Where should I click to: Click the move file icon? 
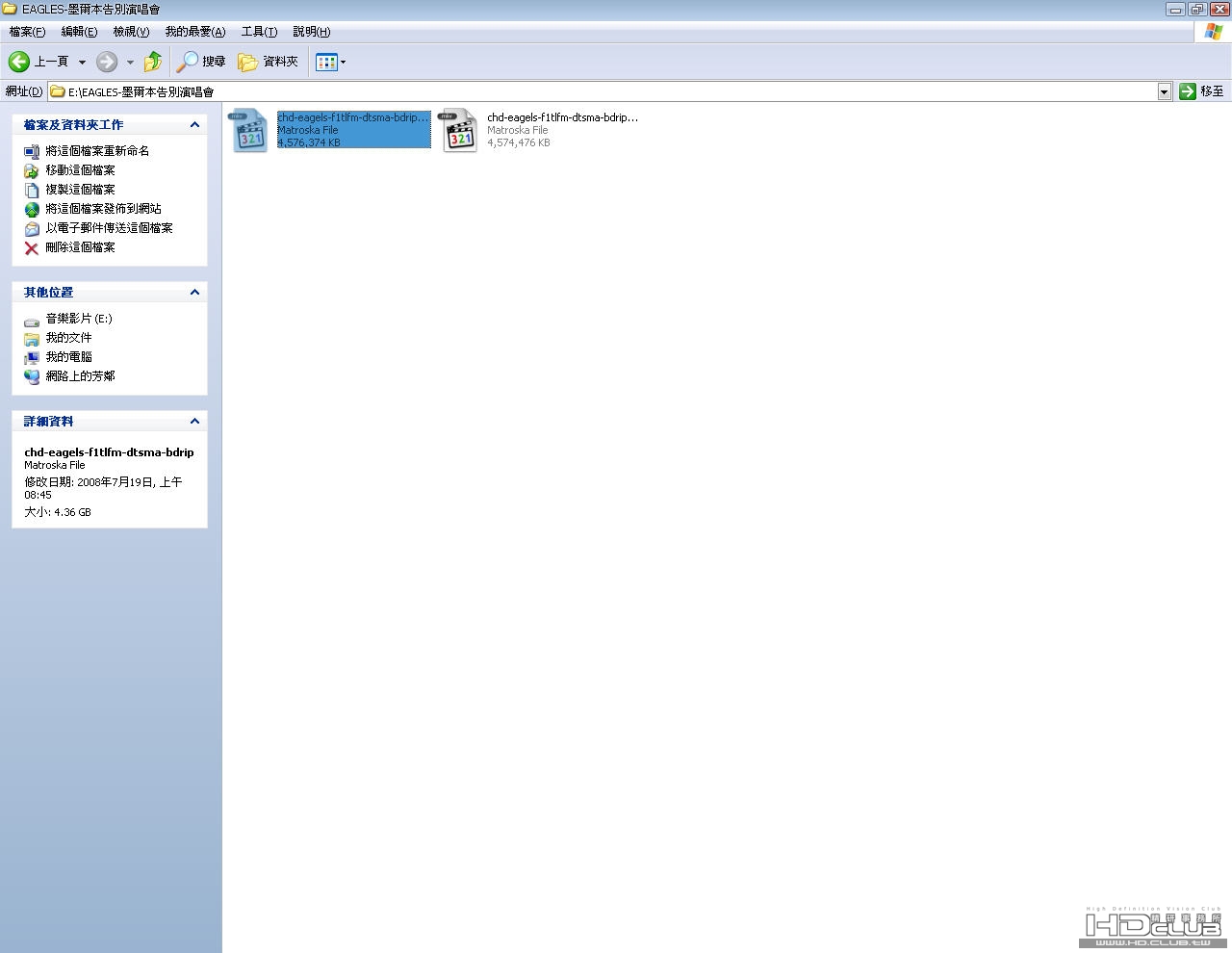pos(32,170)
